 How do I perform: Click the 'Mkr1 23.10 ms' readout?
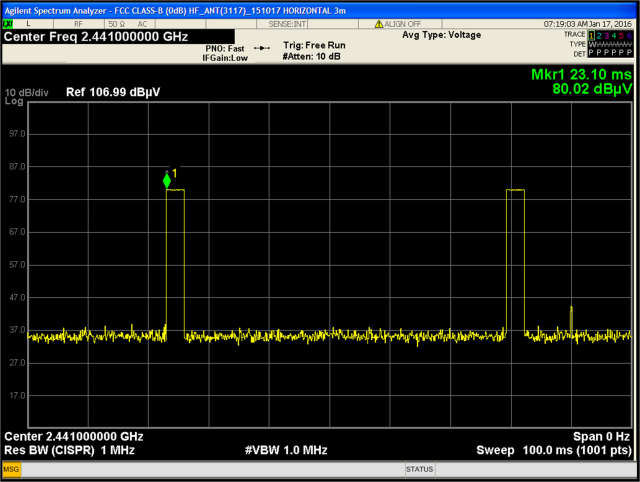tap(581, 74)
